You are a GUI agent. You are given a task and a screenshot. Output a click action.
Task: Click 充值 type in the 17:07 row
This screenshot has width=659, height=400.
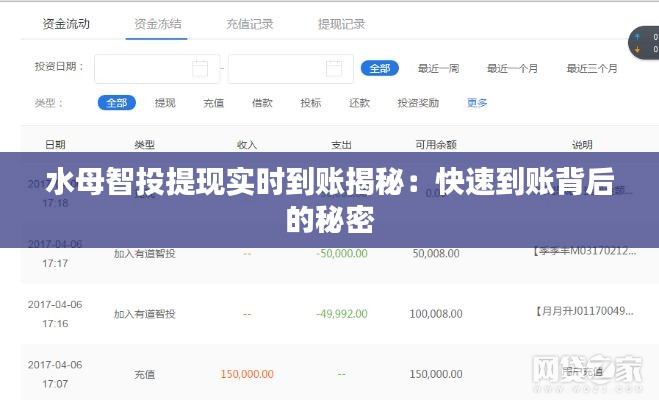pyautogui.click(x=145, y=374)
